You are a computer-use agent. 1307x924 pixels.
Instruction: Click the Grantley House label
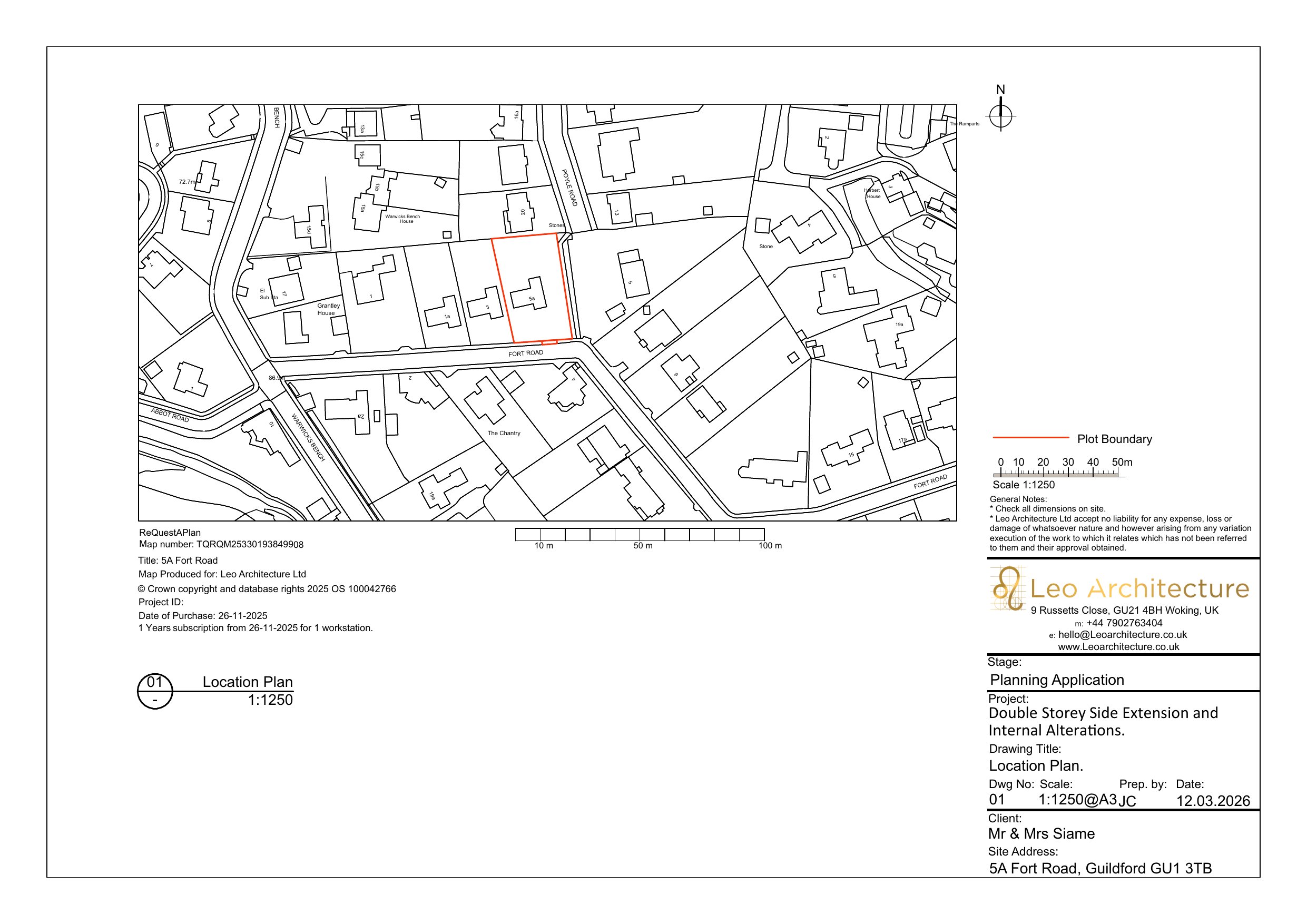pyautogui.click(x=328, y=309)
